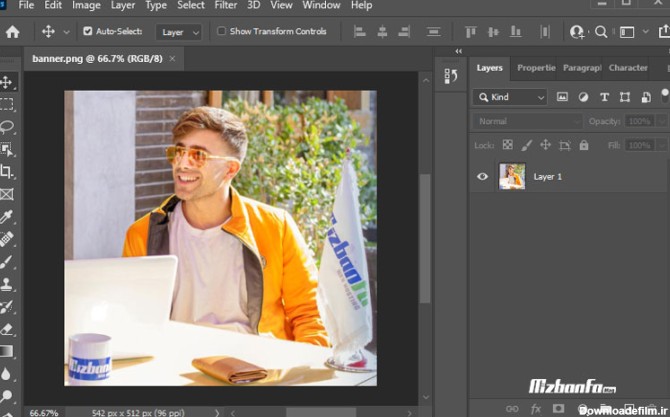
Task: Expand the Normal blend mode dropdown
Action: (527, 121)
